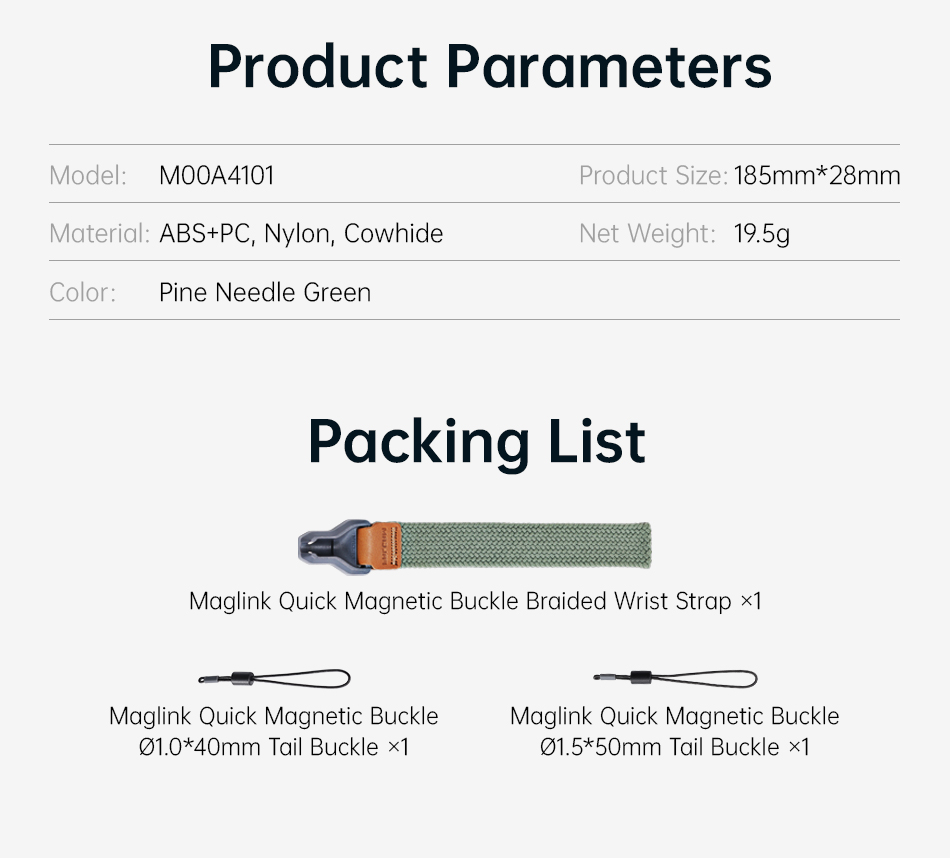
Task: Click the grey magnetic buckle head
Action: [334, 546]
